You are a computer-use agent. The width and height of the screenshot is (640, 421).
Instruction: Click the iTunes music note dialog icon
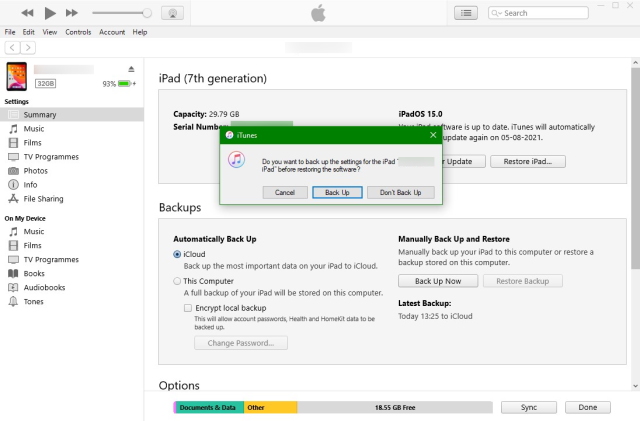236,160
